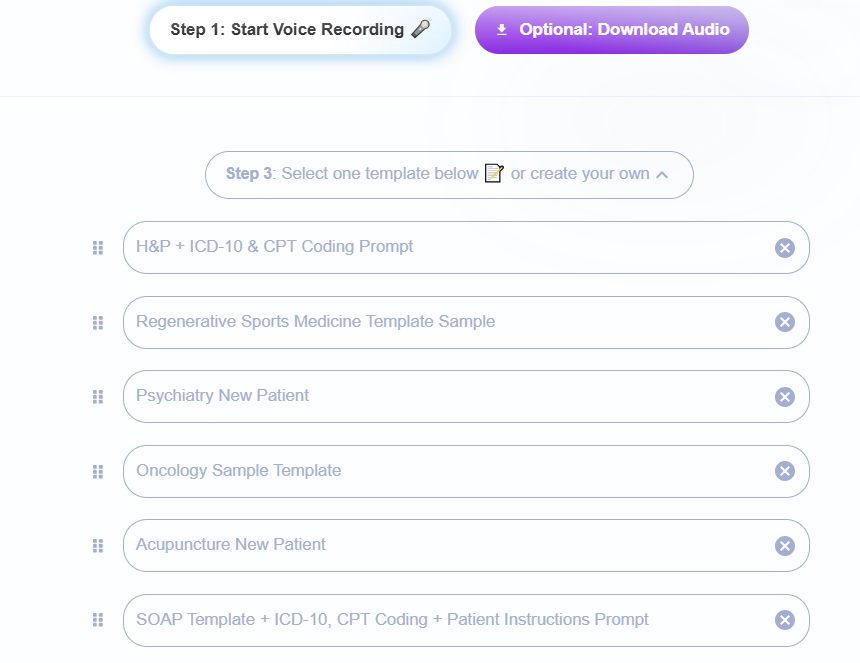Click the drag handle beside Acupuncture New Patient

click(98, 546)
